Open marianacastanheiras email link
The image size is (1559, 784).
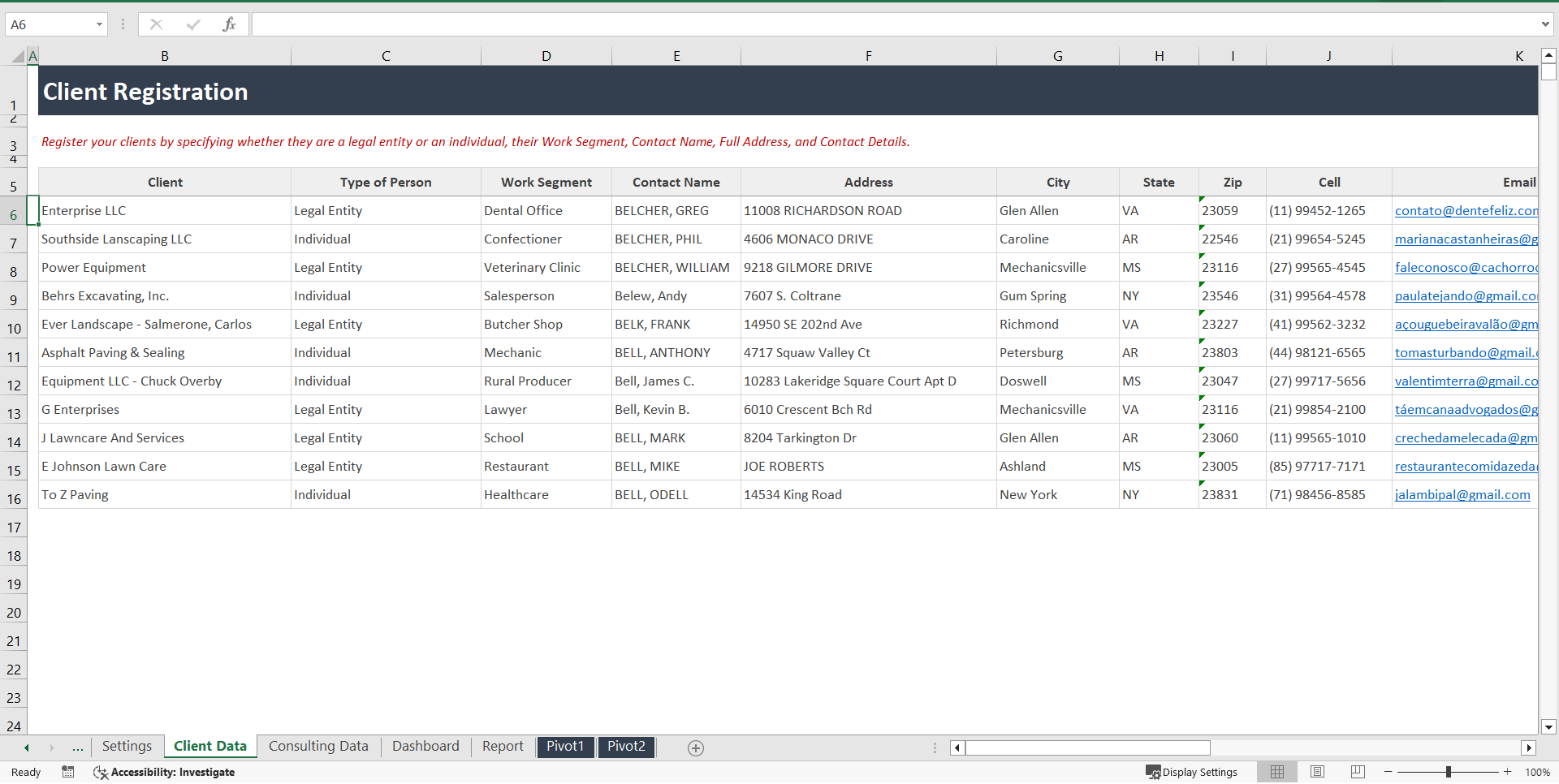coord(1466,239)
